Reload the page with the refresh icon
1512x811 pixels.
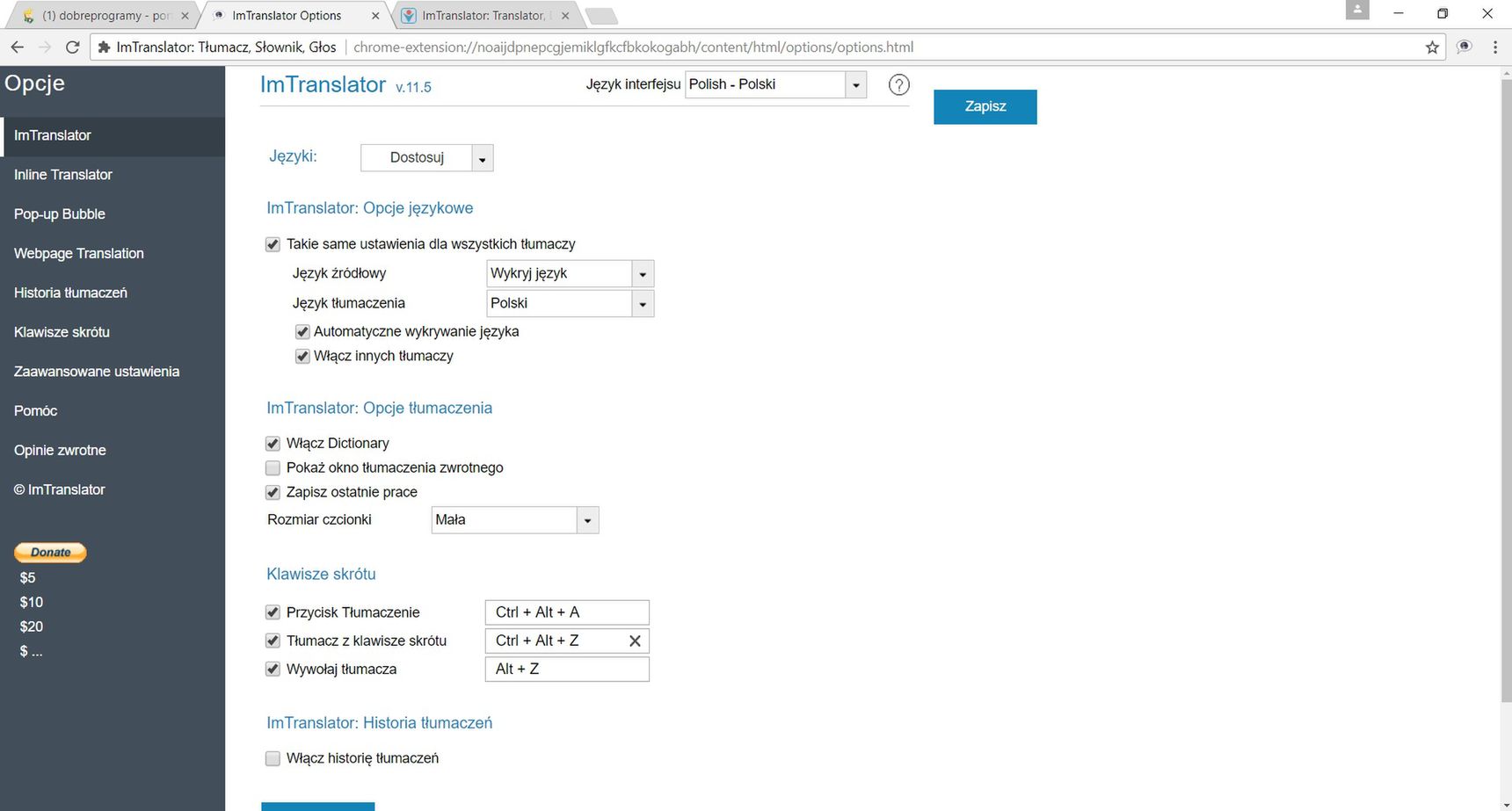73,47
